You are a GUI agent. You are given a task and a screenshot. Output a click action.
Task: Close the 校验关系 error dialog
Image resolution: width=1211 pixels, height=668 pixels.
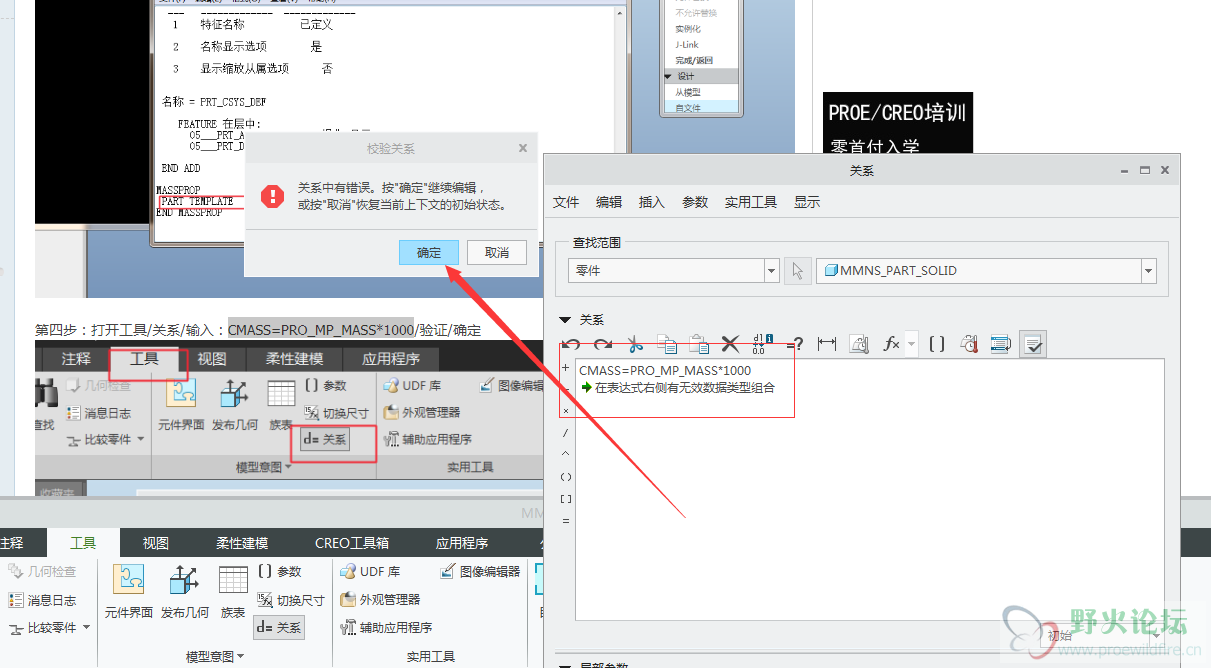point(522,148)
